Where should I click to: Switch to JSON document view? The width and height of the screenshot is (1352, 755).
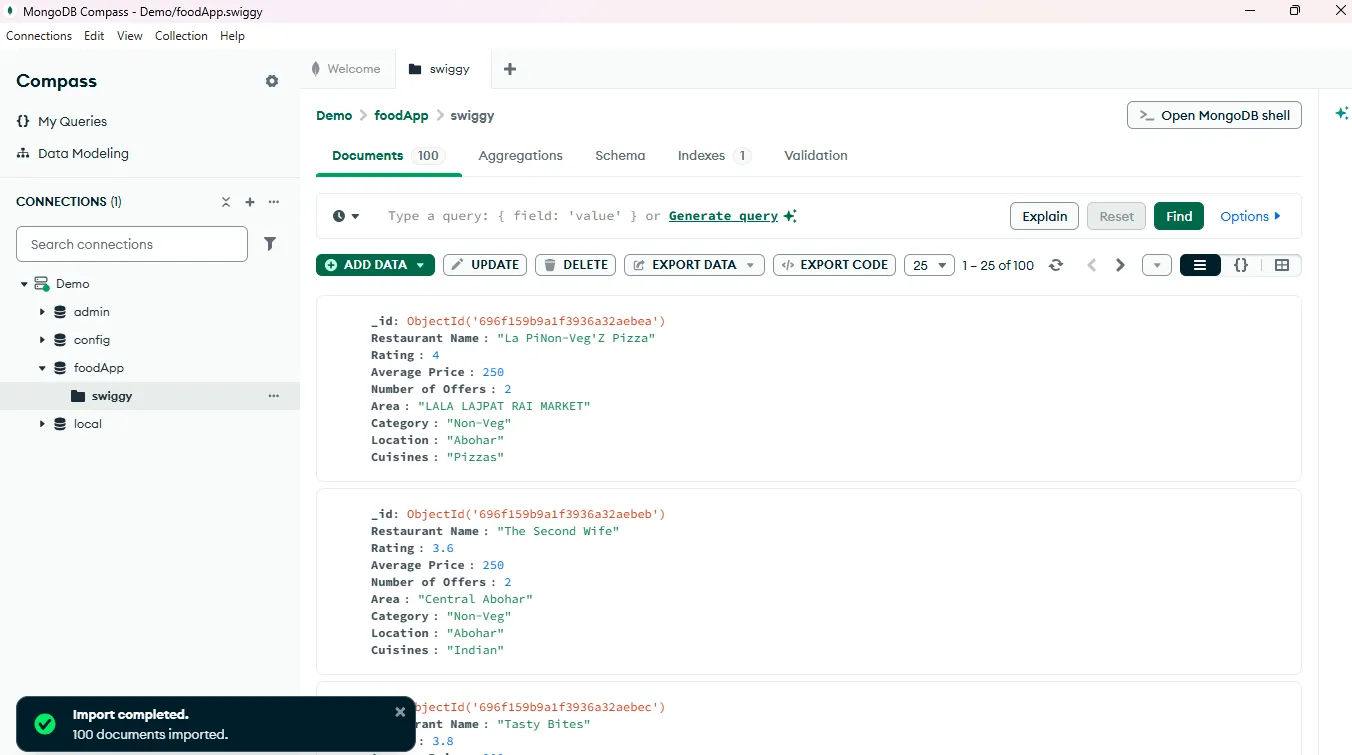1241,265
